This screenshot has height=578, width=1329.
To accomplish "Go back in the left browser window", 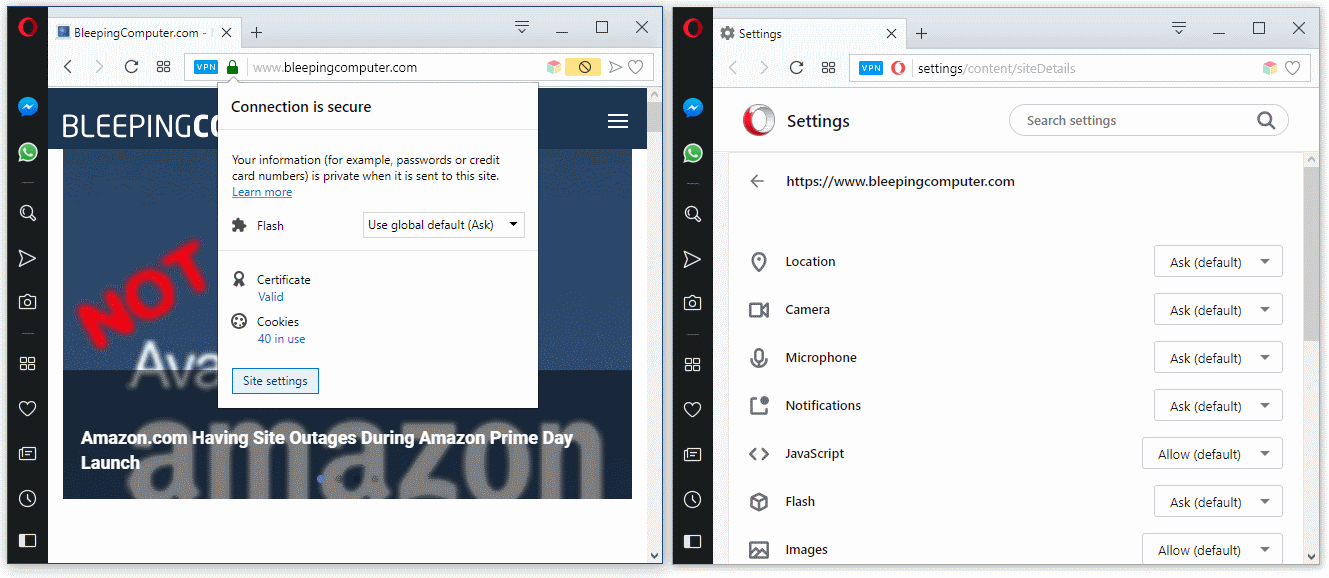I will point(68,67).
